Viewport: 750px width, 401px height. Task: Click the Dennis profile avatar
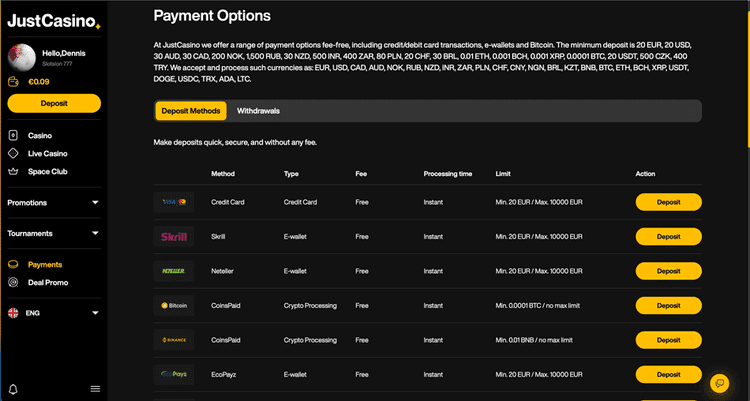22,57
